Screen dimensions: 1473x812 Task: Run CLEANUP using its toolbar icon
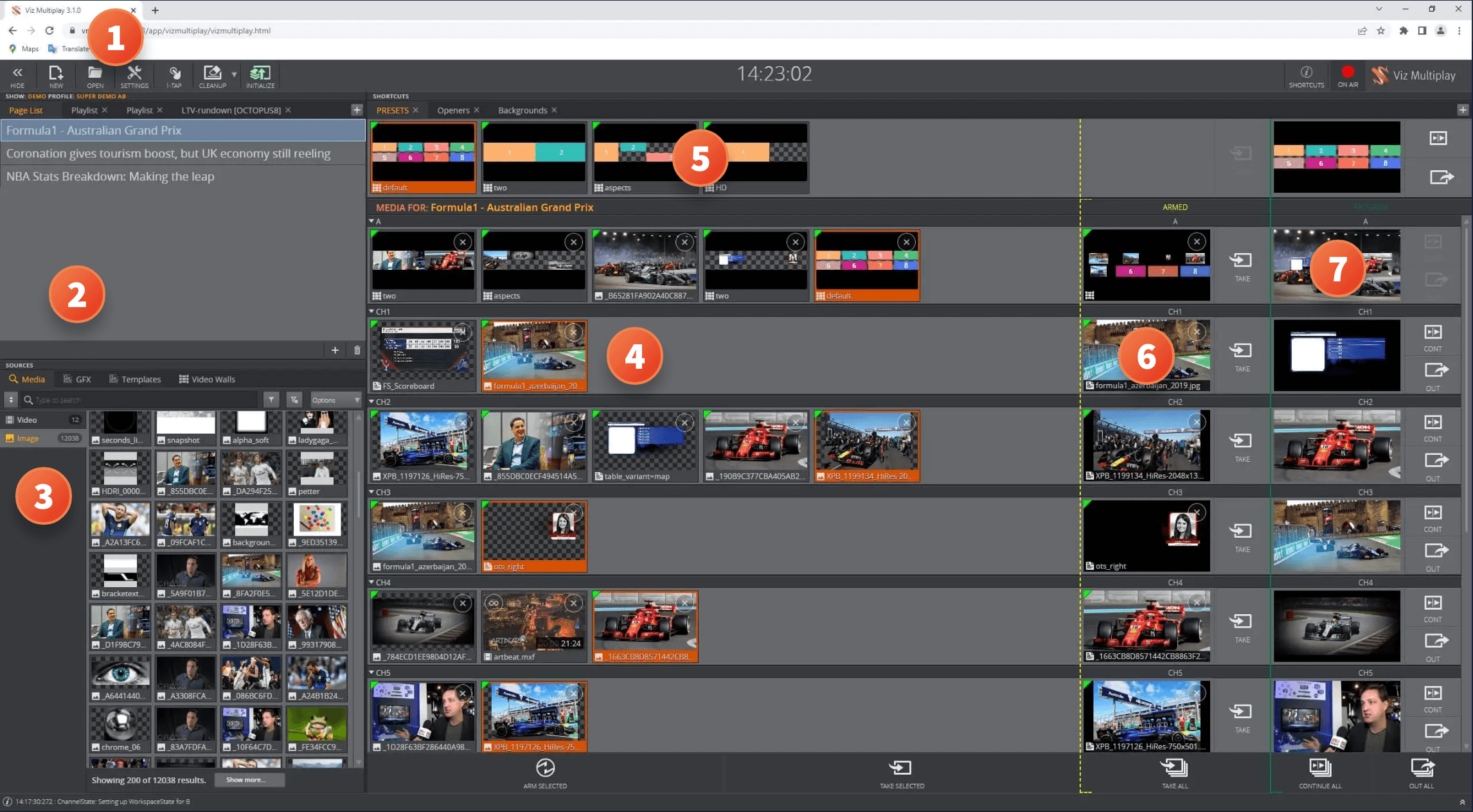[x=213, y=75]
